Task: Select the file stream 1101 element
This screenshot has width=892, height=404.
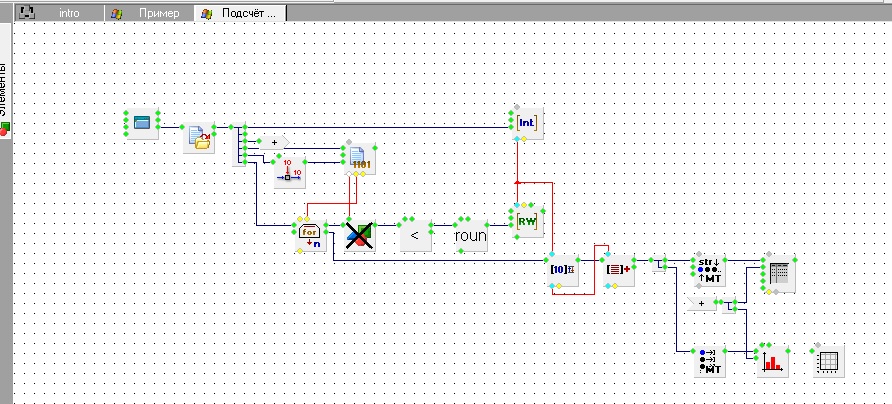Action: (x=358, y=159)
